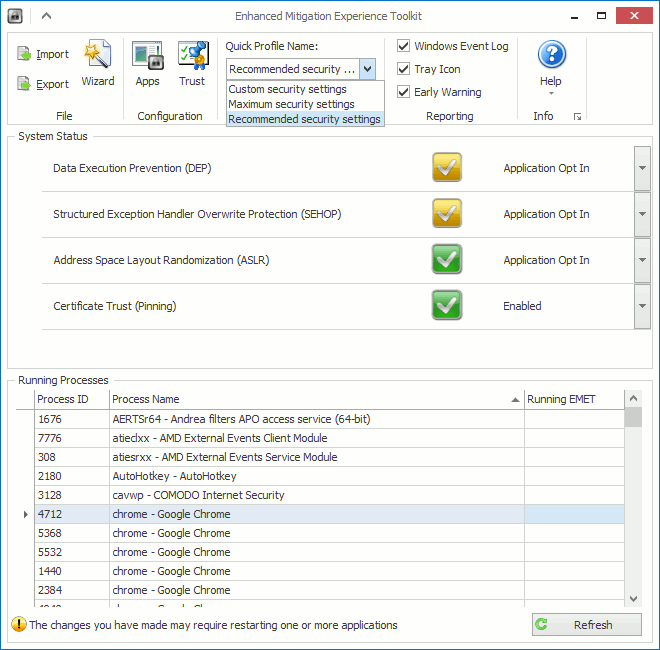Click the Import file icon
The width and height of the screenshot is (660, 650).
click(24, 54)
